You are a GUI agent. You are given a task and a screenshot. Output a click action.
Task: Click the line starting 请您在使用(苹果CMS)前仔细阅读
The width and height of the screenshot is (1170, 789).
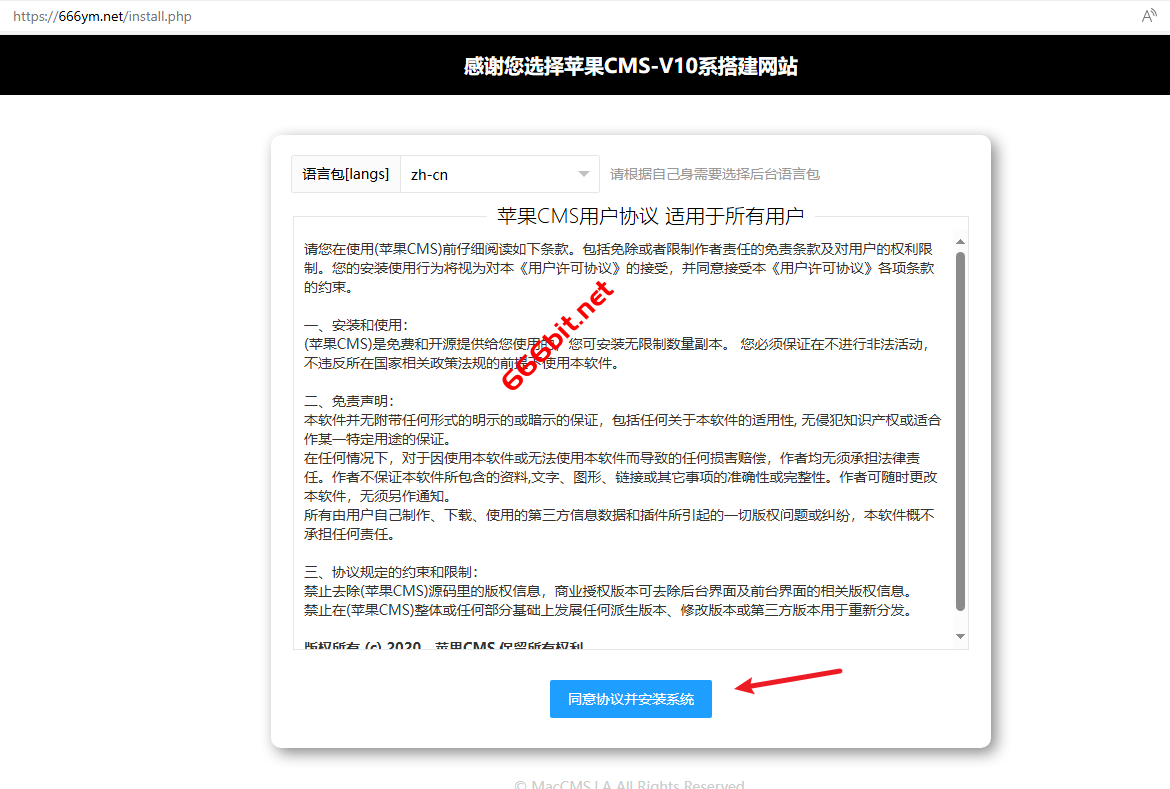pos(619,249)
